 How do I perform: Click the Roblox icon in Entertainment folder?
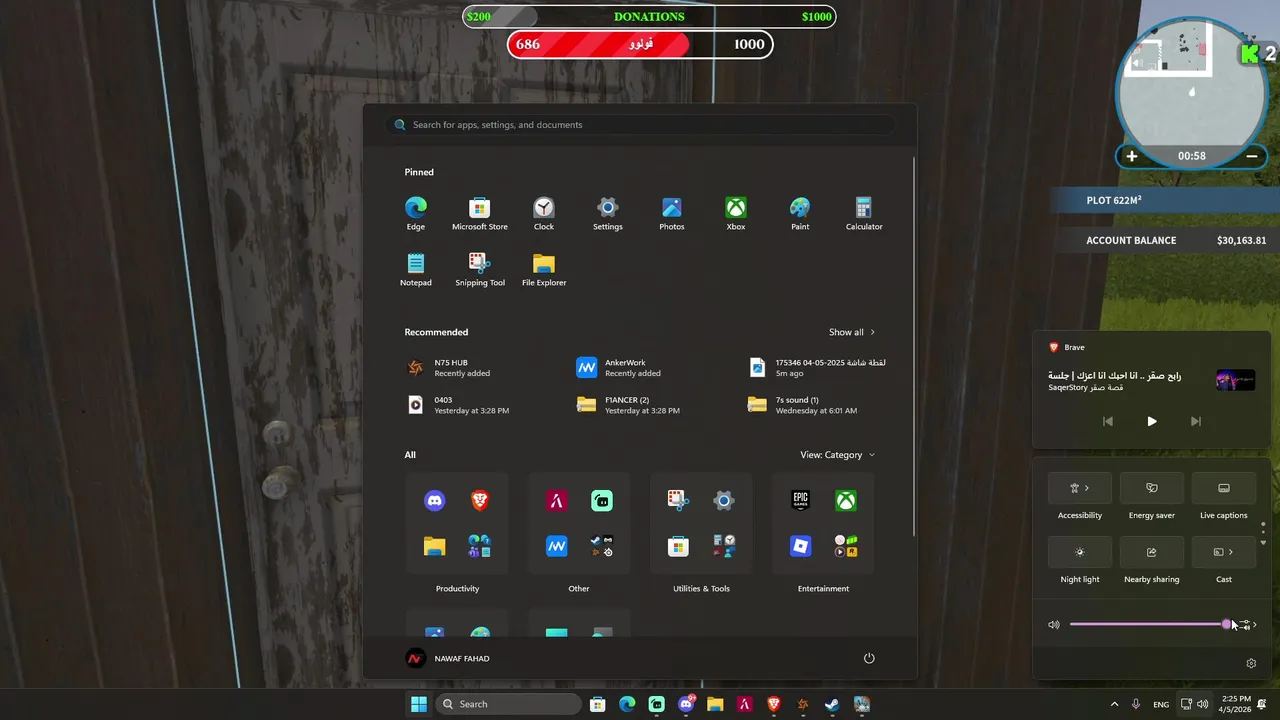800,546
